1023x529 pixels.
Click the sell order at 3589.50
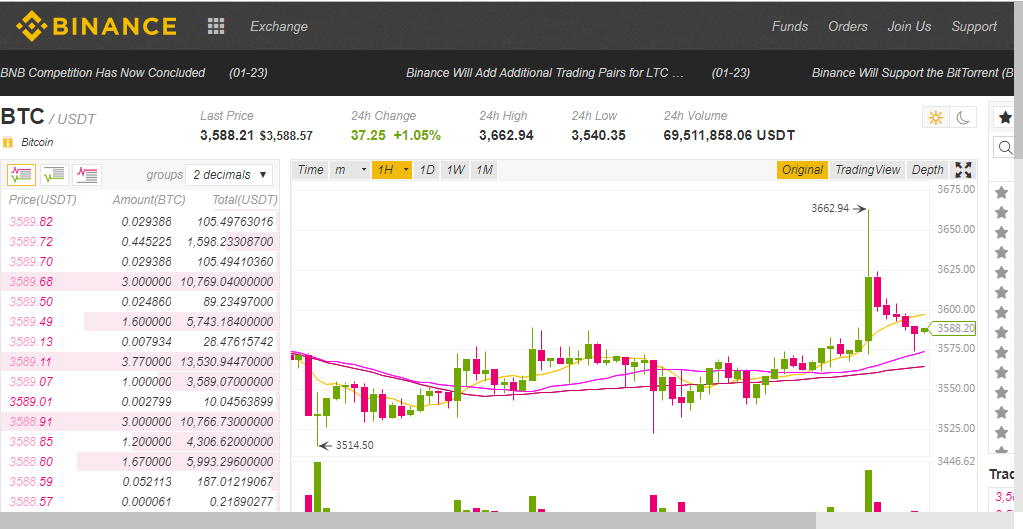tap(140, 302)
